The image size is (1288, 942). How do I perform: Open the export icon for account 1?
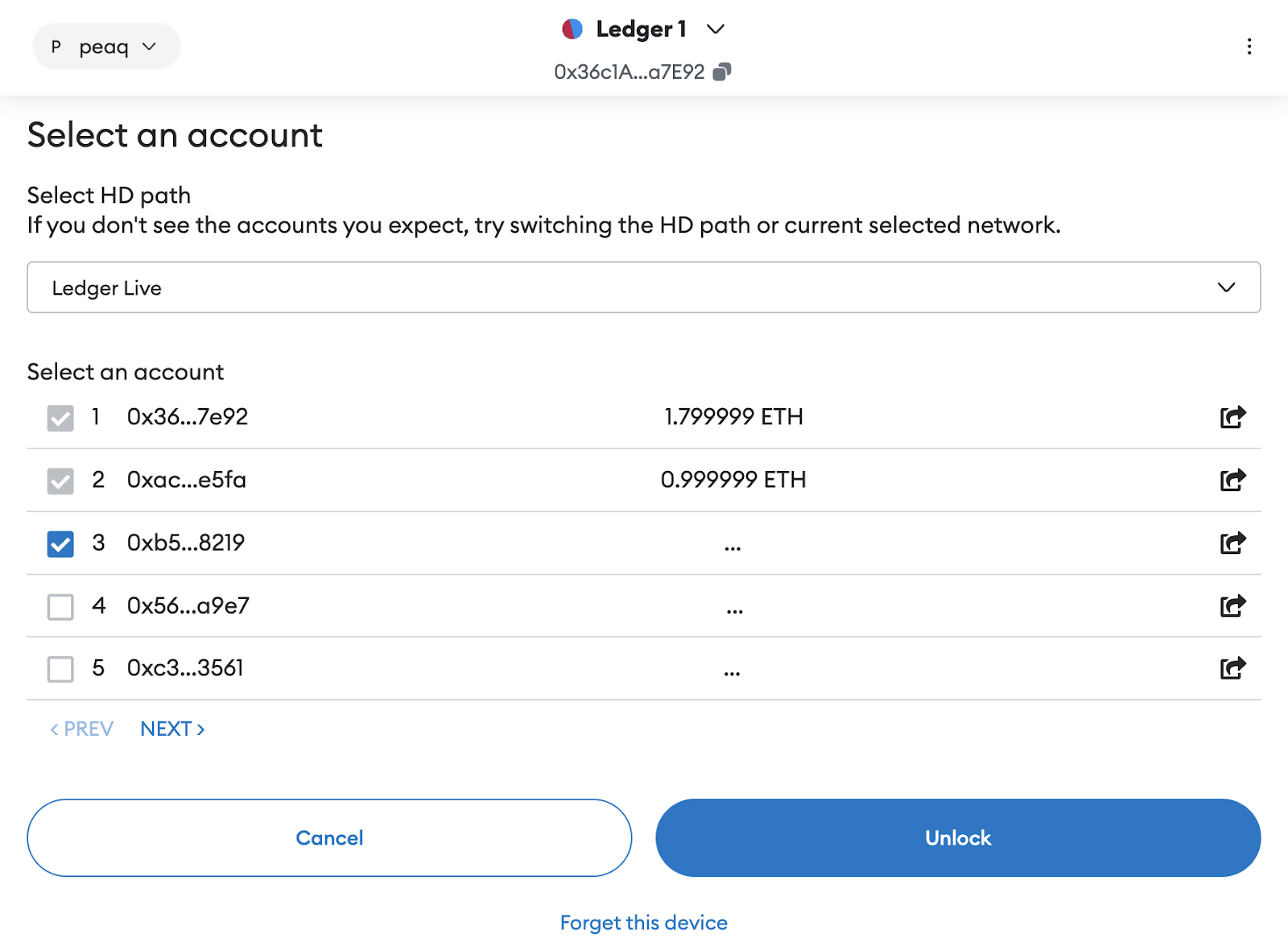tap(1232, 416)
